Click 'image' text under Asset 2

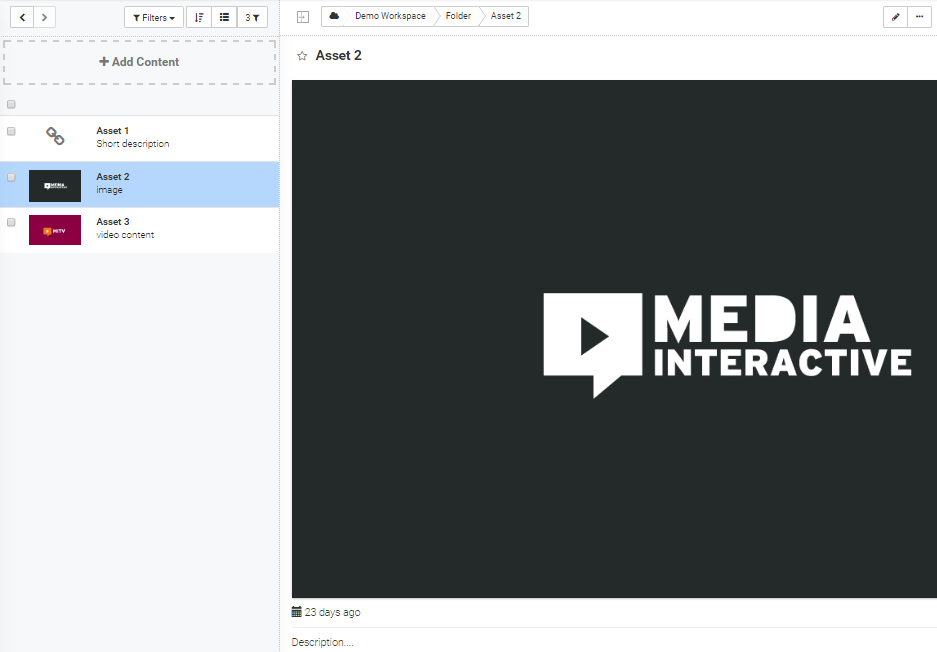click(x=109, y=190)
